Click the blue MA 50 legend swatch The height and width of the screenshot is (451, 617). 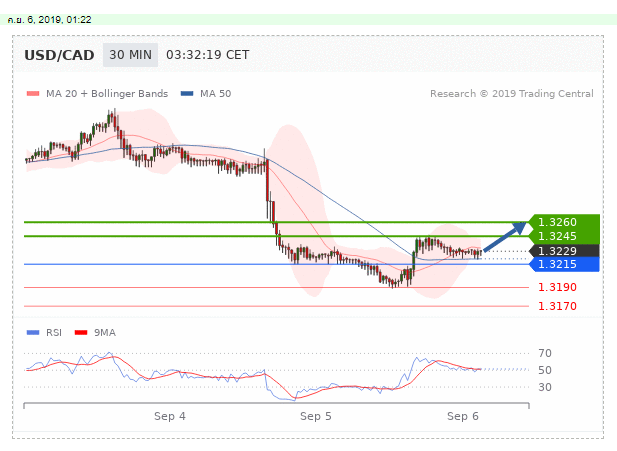187,94
